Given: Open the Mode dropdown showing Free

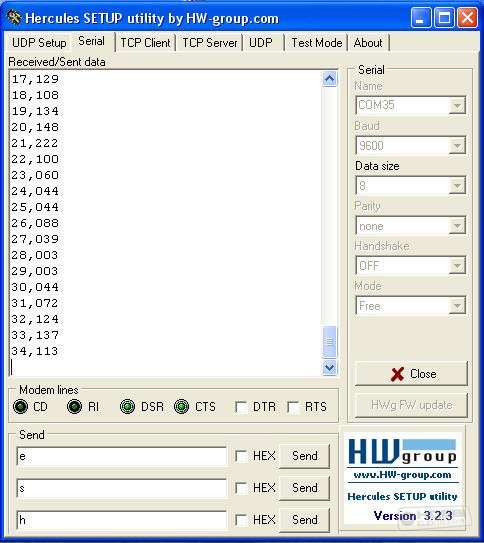Looking at the screenshot, I should tap(411, 306).
